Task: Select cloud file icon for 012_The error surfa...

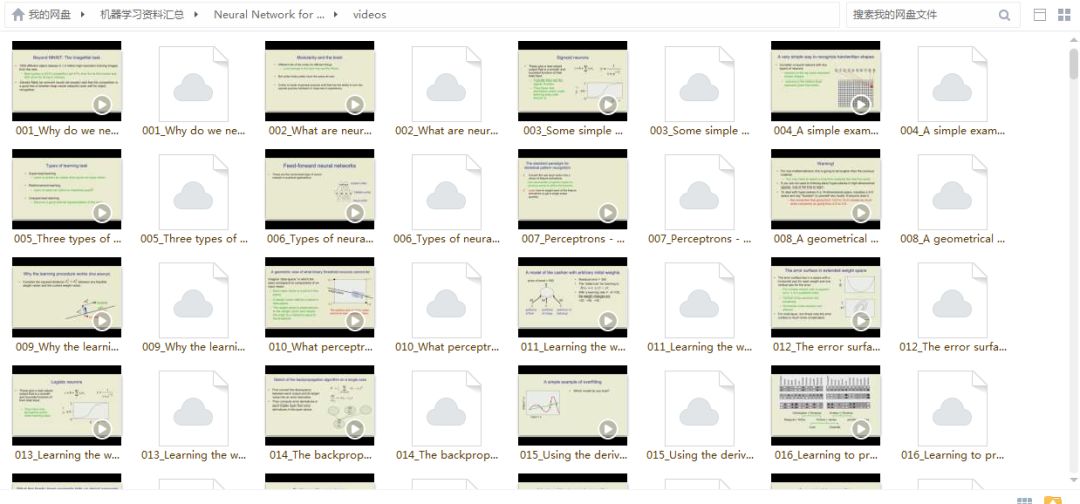Action: [952, 300]
